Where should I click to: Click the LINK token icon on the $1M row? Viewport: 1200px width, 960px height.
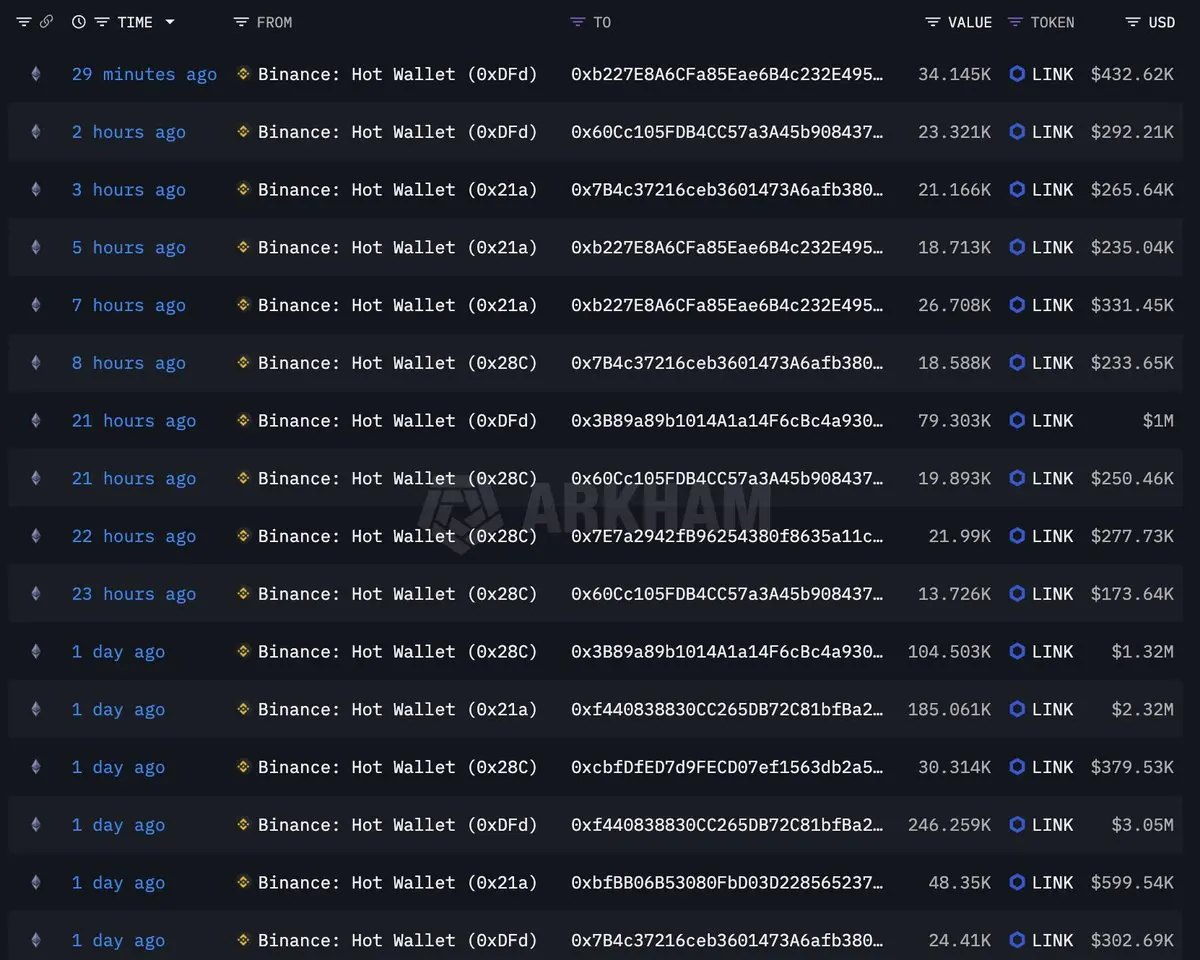coord(1017,420)
